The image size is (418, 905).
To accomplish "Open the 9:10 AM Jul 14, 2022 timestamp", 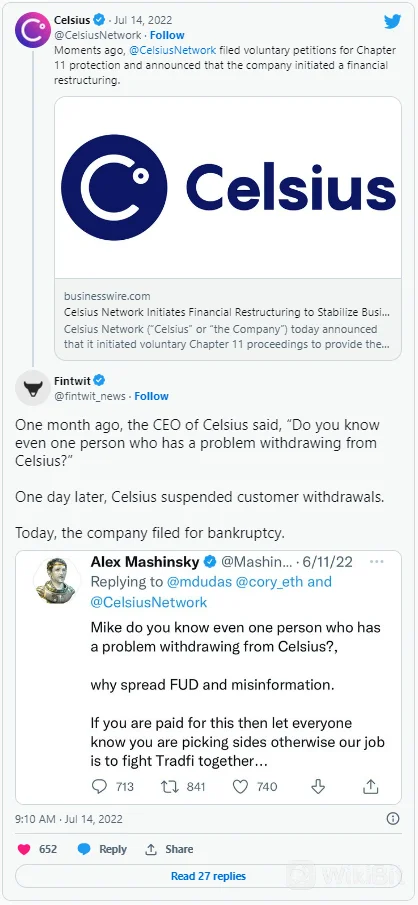I will click(x=69, y=818).
